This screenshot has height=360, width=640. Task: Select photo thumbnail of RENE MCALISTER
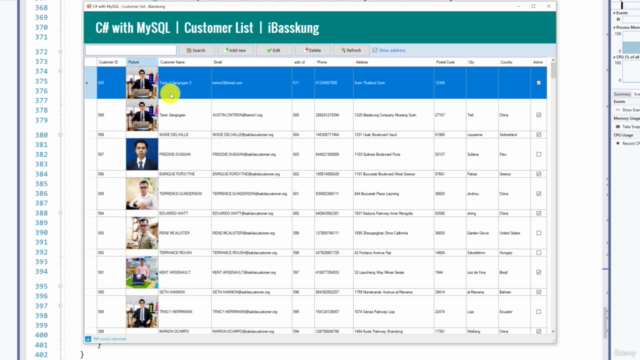click(x=142, y=233)
